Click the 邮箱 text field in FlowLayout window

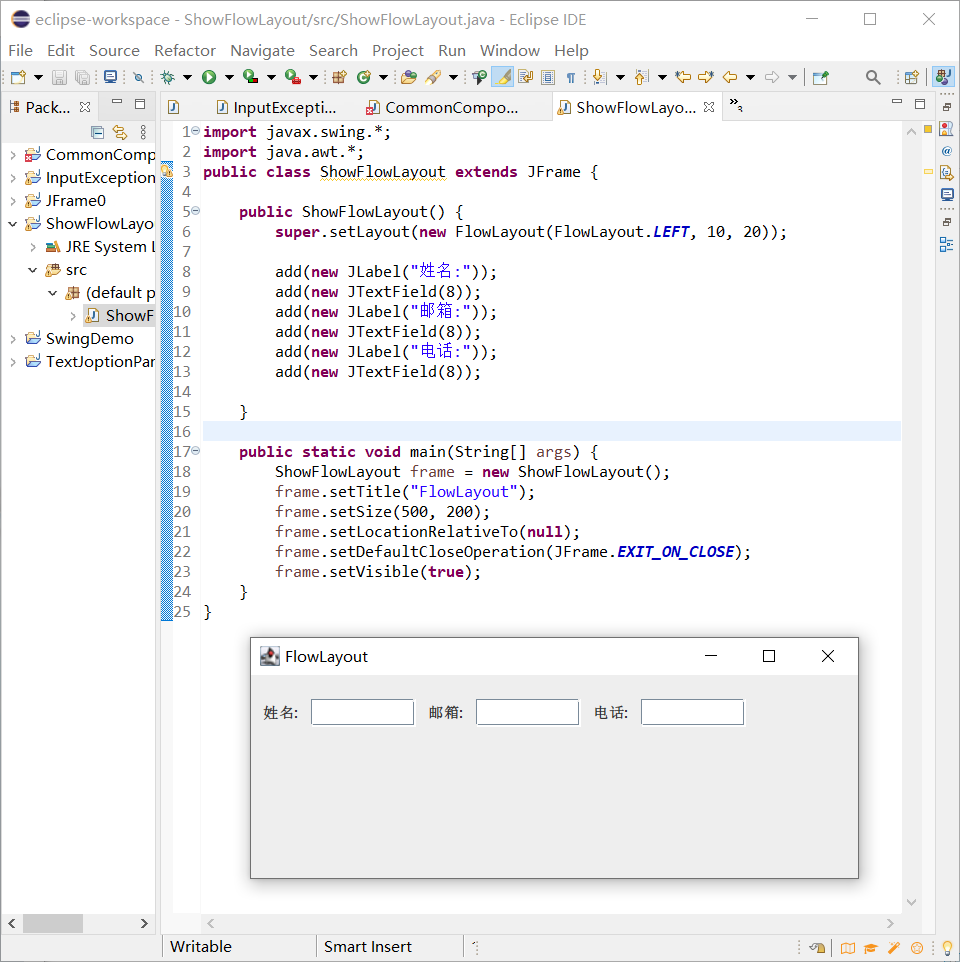tap(527, 712)
